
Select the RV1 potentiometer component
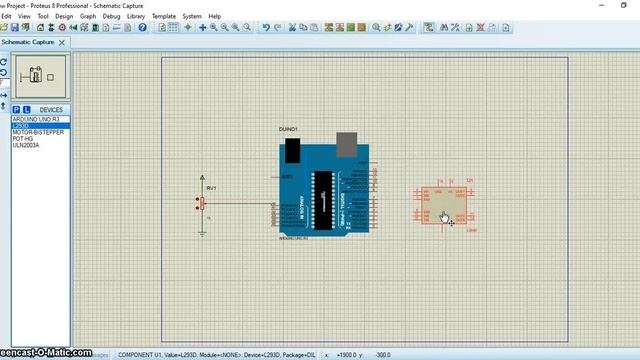[202, 205]
